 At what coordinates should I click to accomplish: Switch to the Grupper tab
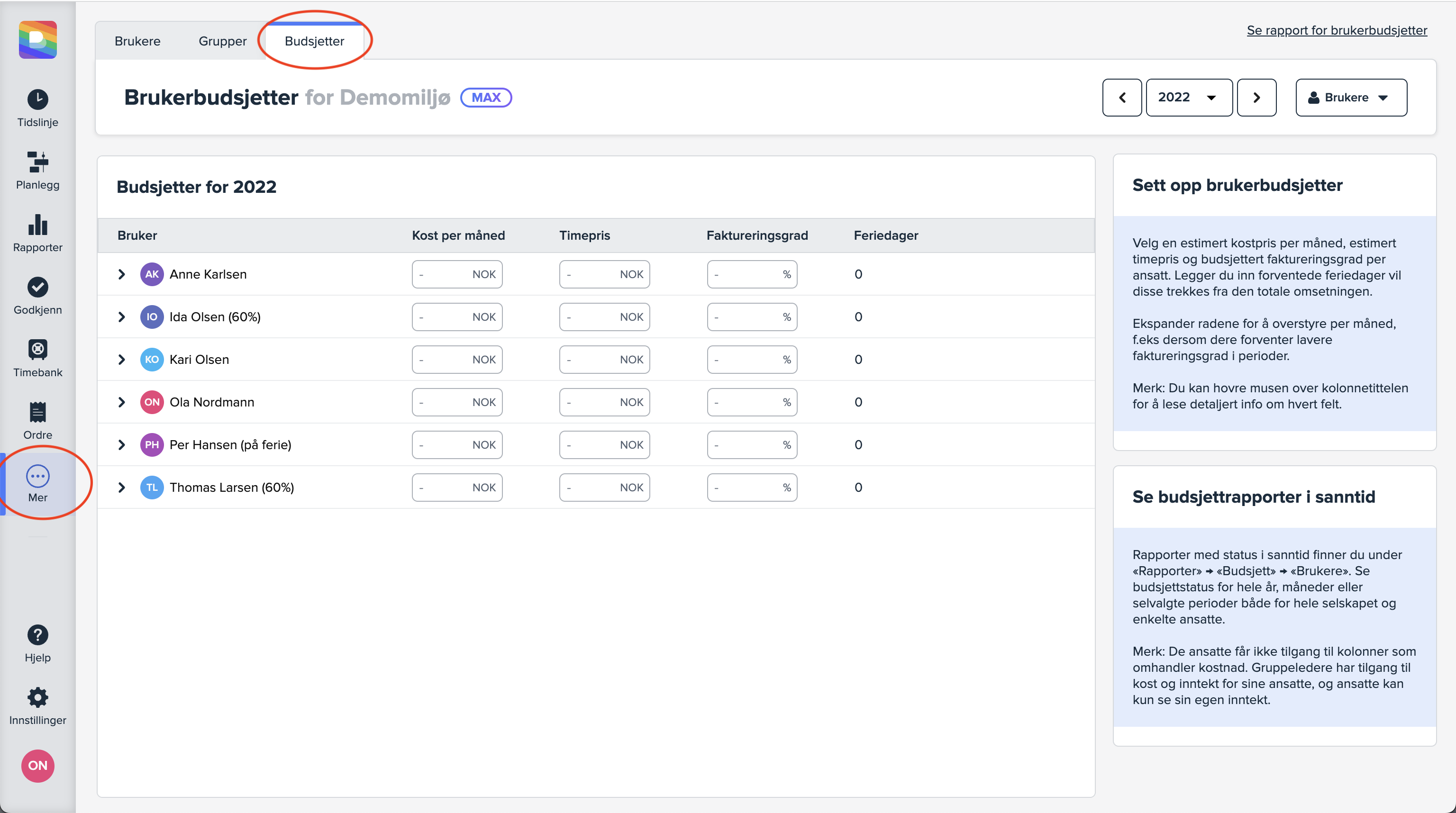point(222,41)
